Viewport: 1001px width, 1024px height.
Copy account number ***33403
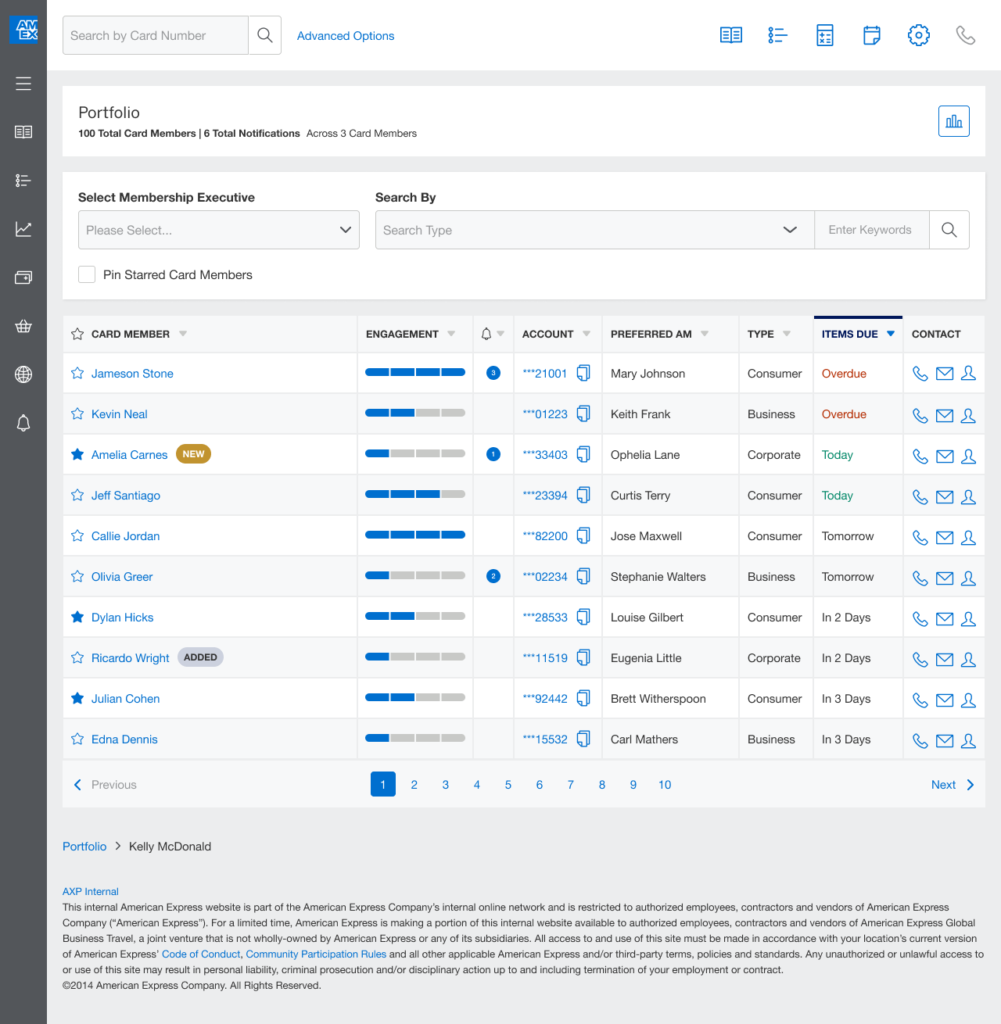pos(584,455)
